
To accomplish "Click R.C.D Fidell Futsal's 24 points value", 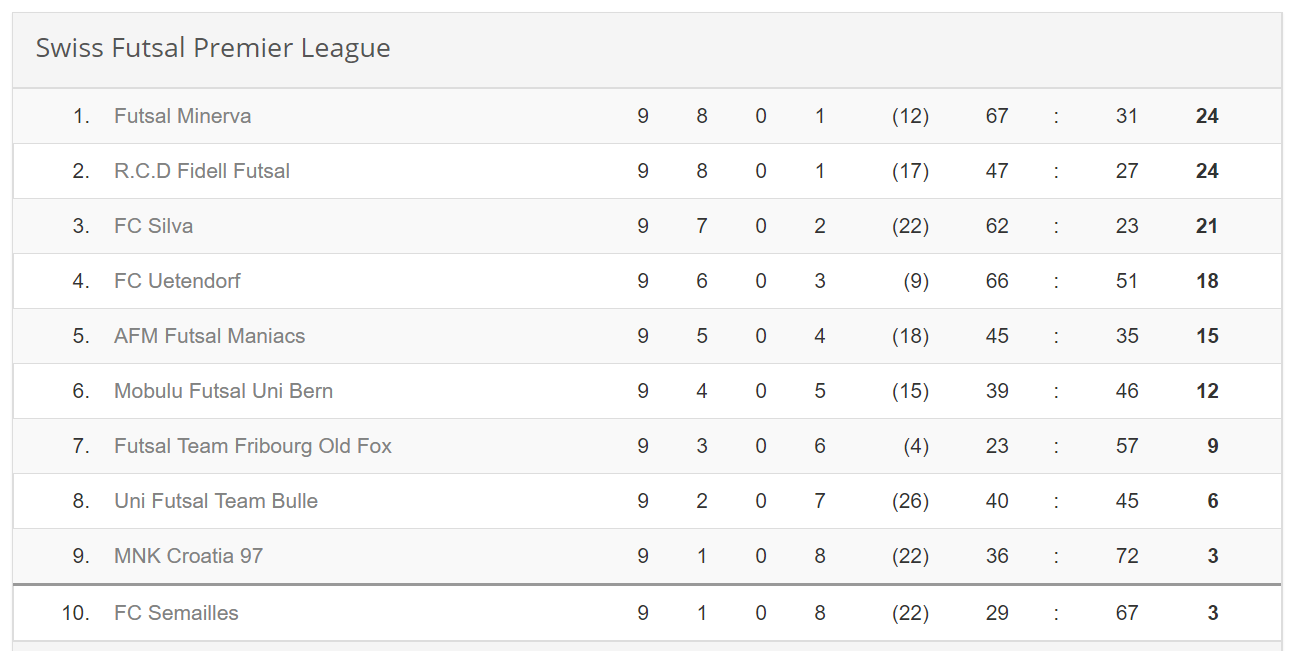I will [1207, 171].
